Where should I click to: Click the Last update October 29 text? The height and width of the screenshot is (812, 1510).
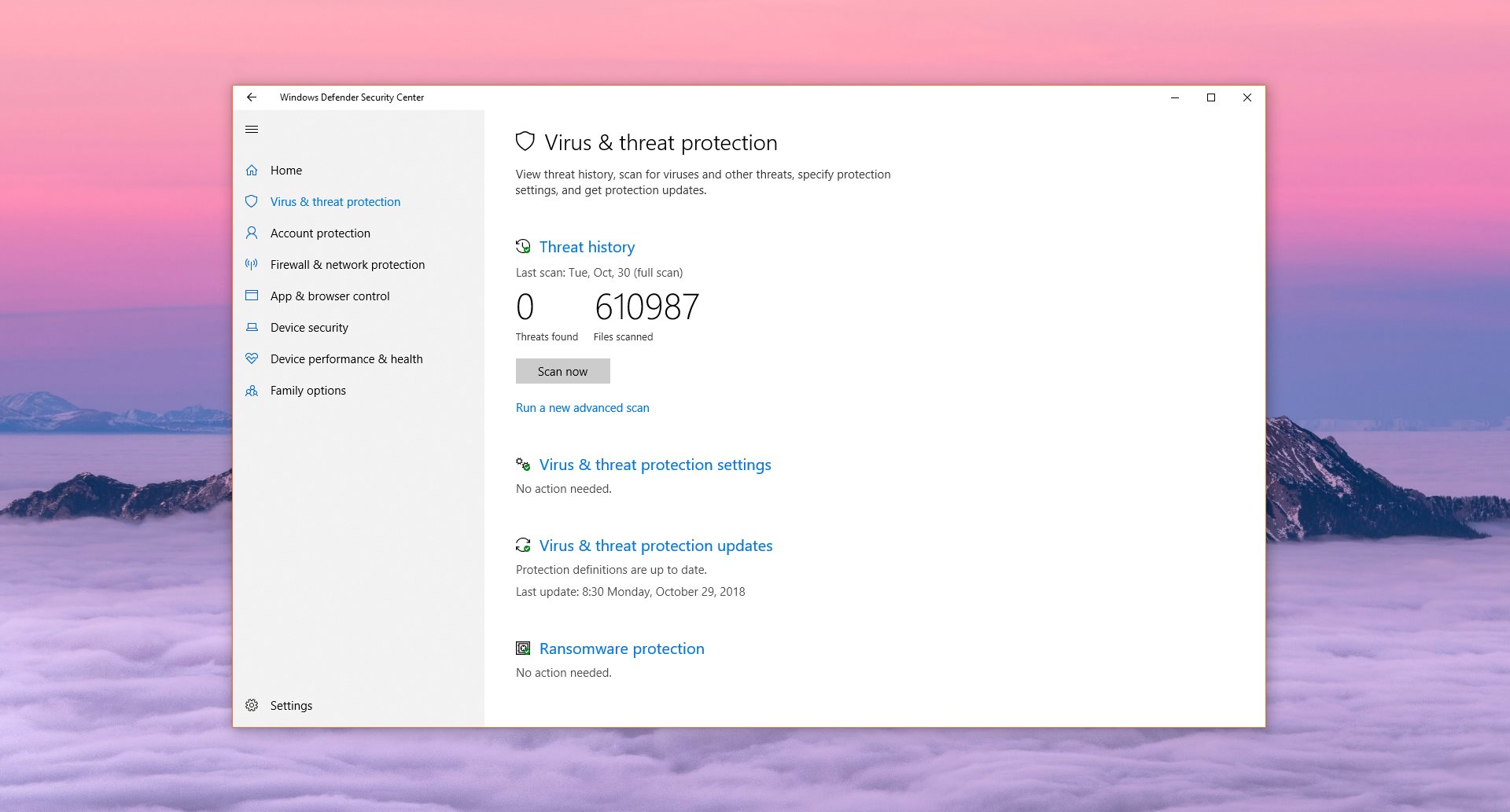coord(631,592)
